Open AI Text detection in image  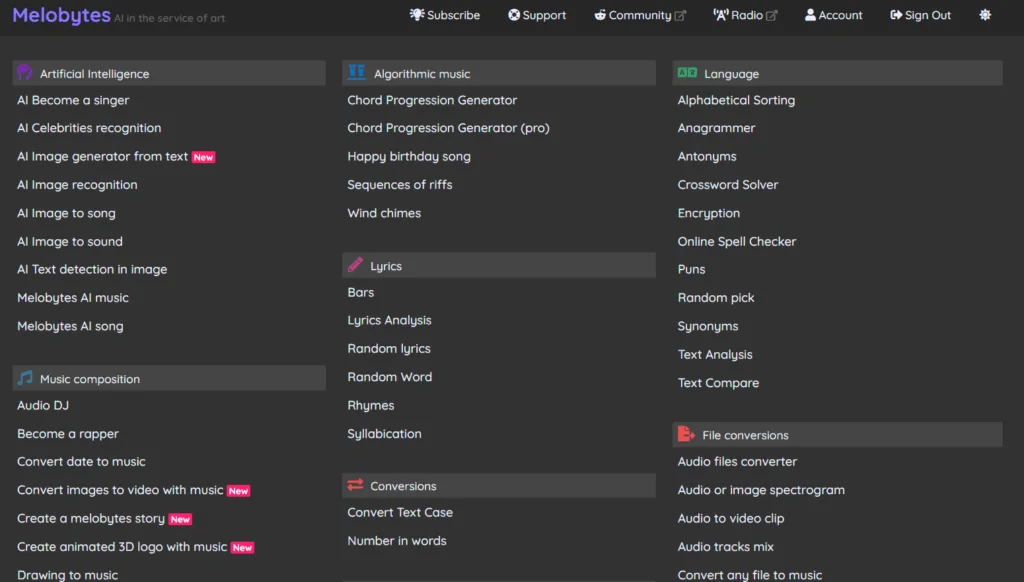(92, 269)
